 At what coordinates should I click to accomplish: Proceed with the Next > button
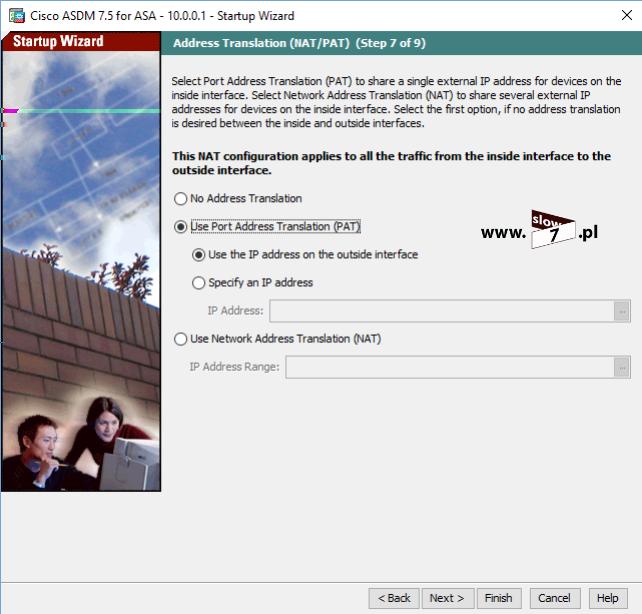tap(448, 598)
